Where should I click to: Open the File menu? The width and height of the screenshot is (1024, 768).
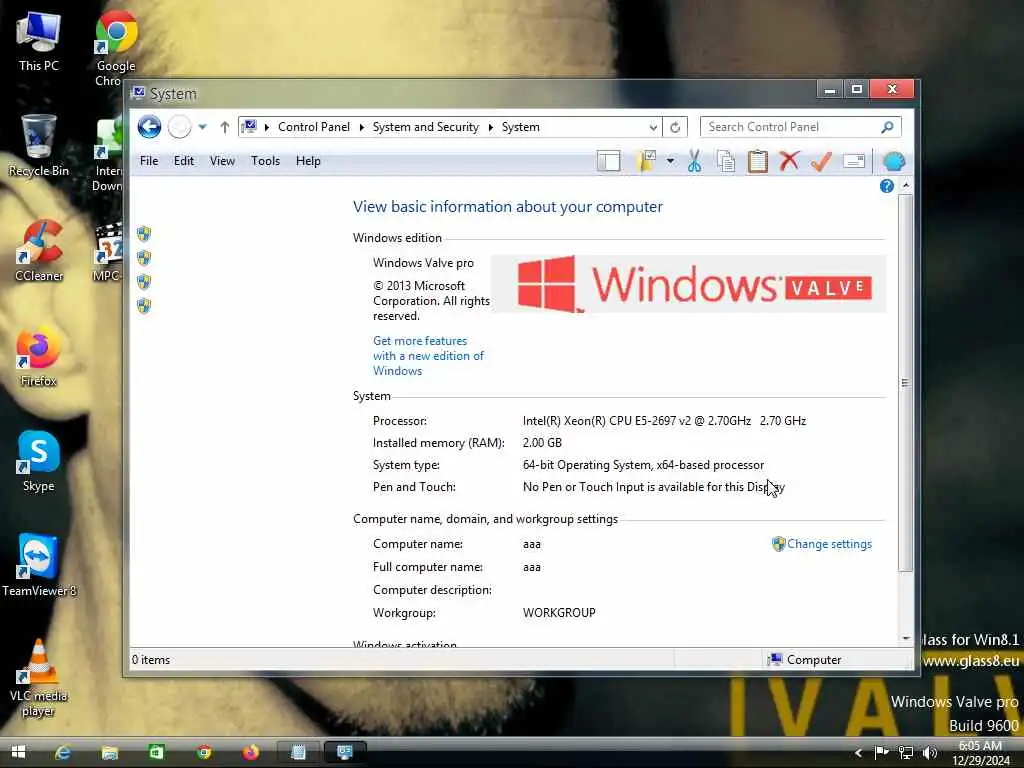[x=149, y=161]
